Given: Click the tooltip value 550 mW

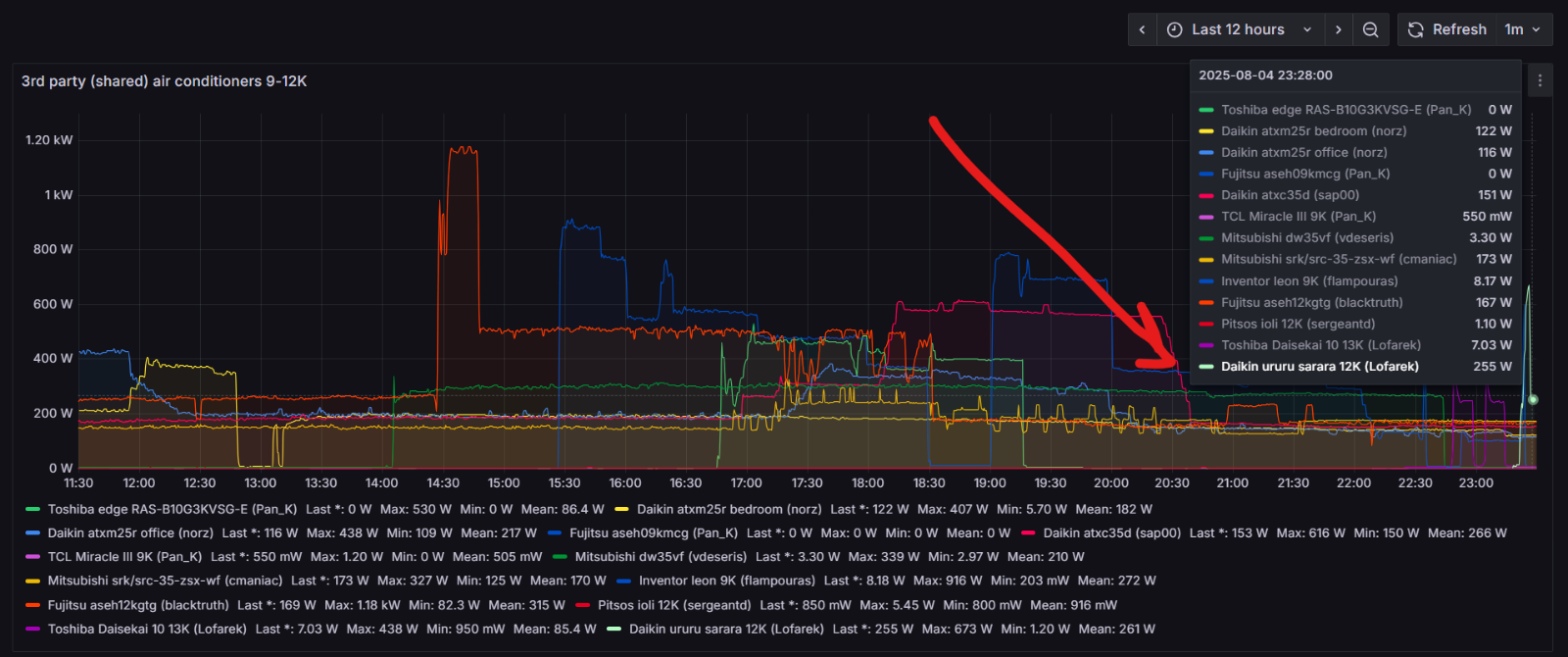Looking at the screenshot, I should coord(1487,217).
